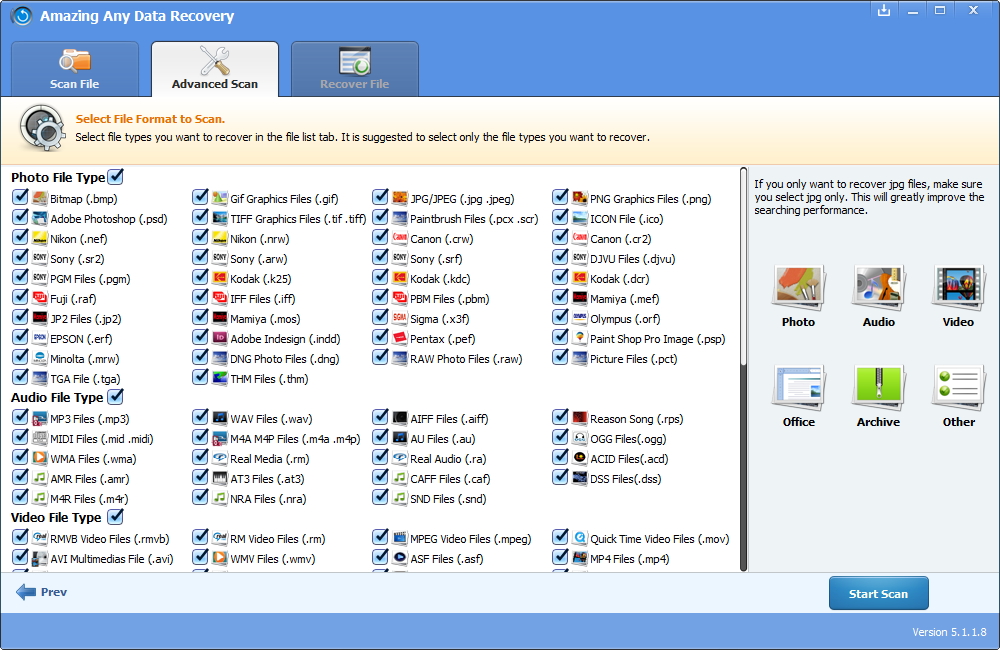Uncheck the Canon (.cr2) checkbox

(x=560, y=237)
